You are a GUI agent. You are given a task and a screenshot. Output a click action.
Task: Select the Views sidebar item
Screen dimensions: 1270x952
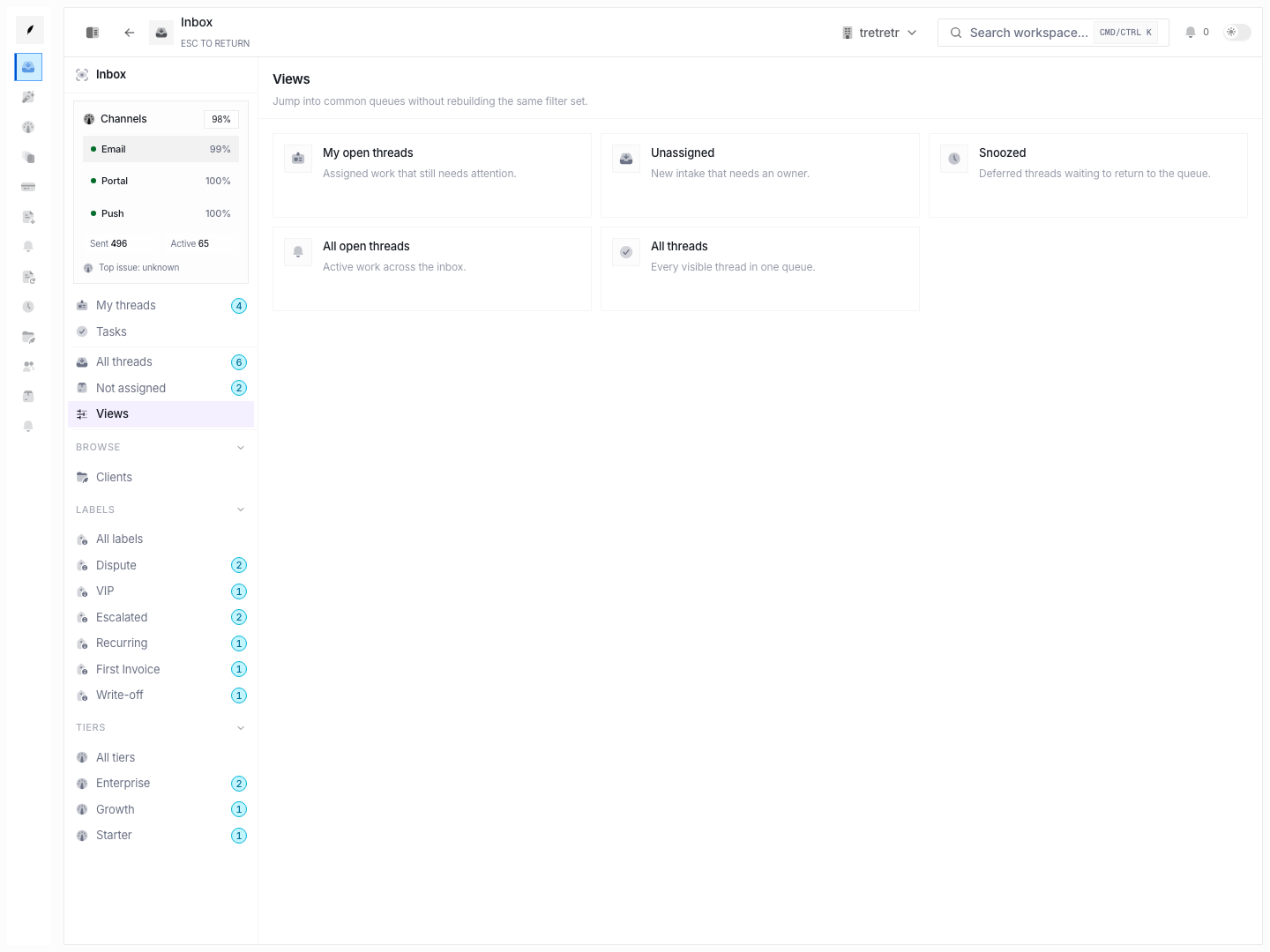161,414
